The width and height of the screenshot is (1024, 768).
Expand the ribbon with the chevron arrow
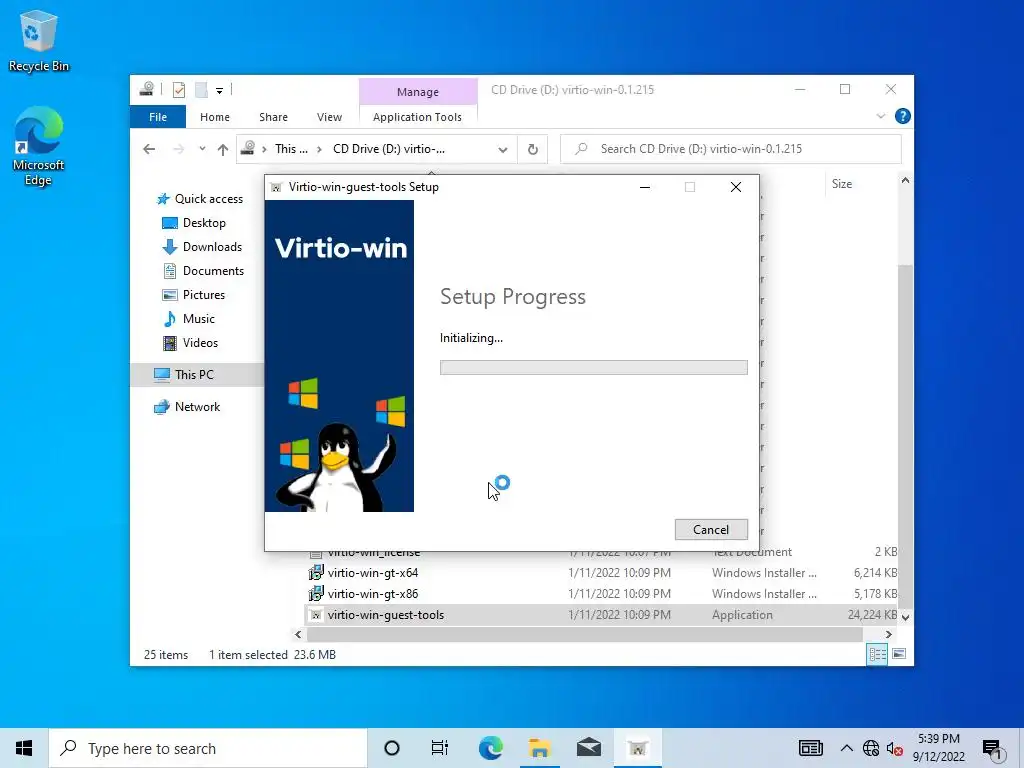click(880, 116)
